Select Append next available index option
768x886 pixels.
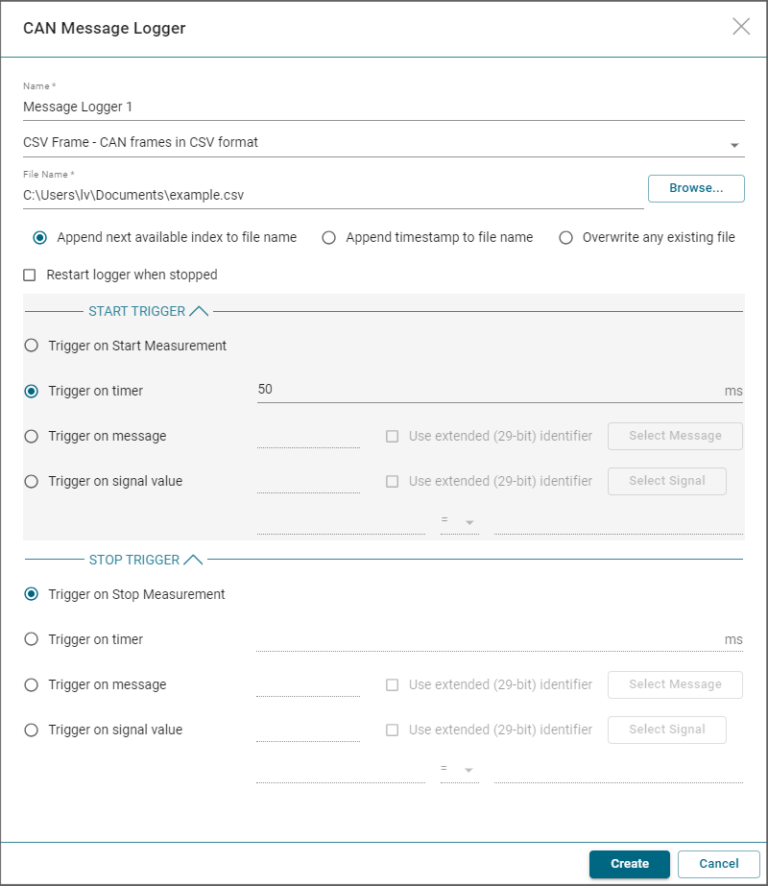[40, 238]
